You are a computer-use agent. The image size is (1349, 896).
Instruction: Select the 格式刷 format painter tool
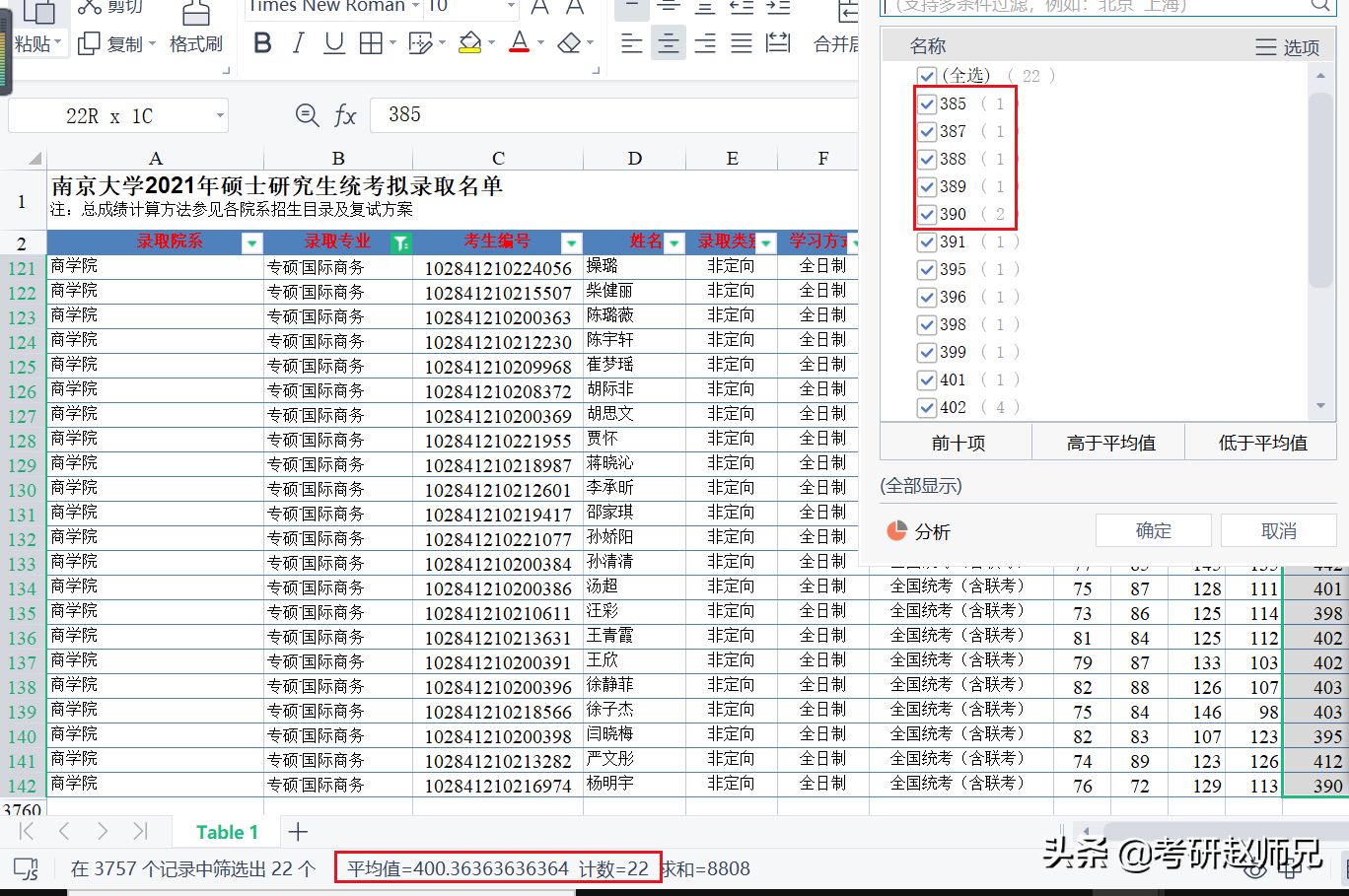click(195, 30)
